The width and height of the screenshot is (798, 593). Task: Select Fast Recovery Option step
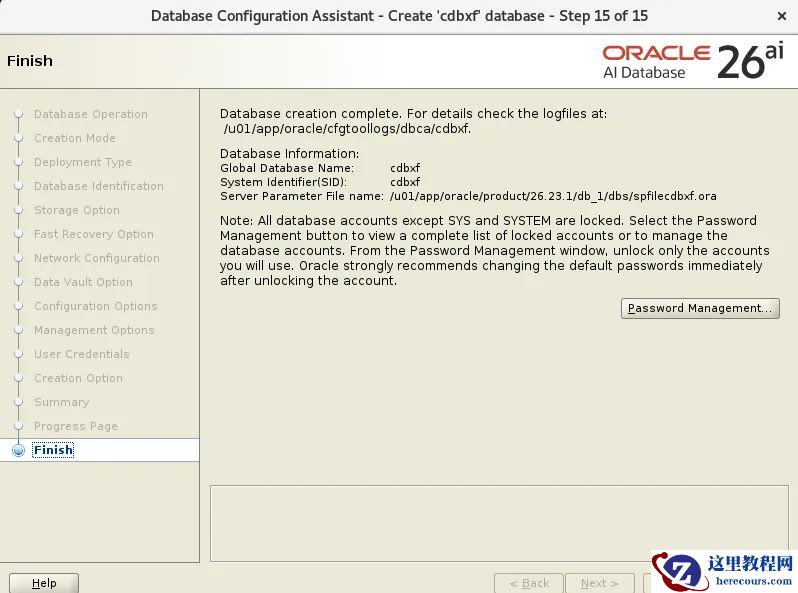pos(94,234)
